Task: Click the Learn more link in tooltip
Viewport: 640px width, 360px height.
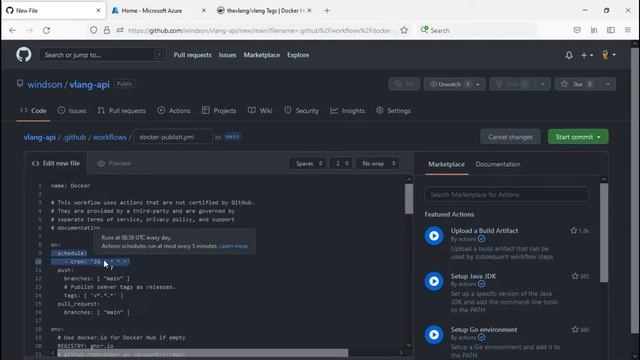Action: point(233,246)
